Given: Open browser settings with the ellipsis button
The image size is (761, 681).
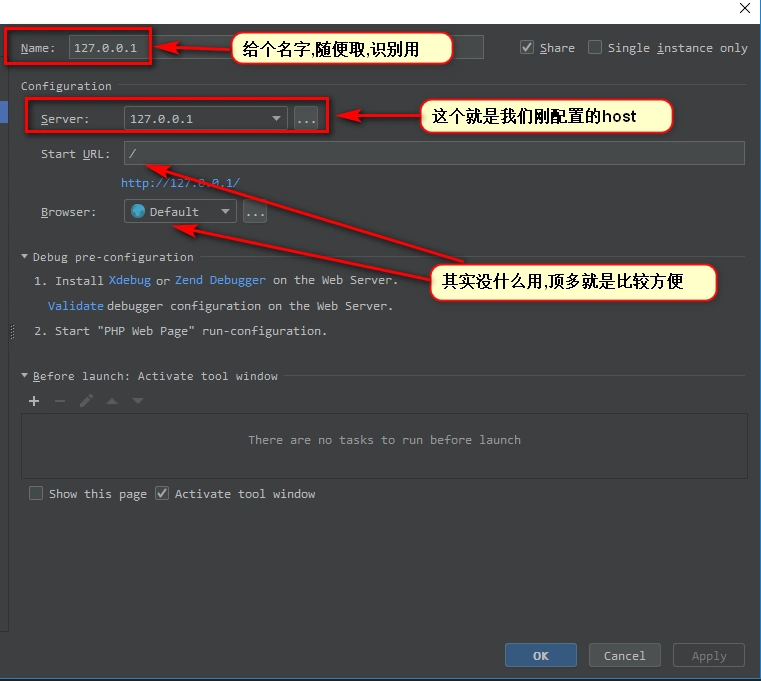Looking at the screenshot, I should click(255, 212).
